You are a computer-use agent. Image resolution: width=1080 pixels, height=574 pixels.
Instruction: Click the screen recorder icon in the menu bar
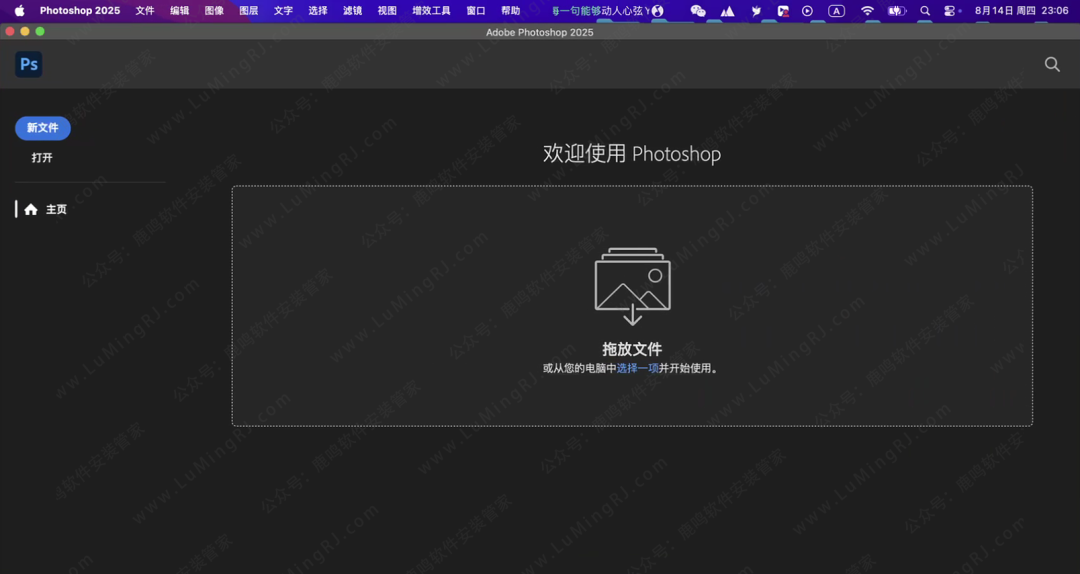pyautogui.click(x=783, y=11)
